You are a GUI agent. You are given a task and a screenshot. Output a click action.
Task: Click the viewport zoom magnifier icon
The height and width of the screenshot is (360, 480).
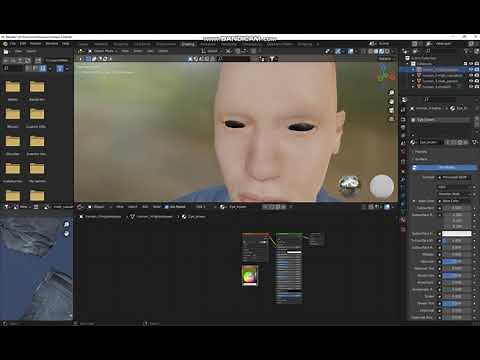coord(392,93)
